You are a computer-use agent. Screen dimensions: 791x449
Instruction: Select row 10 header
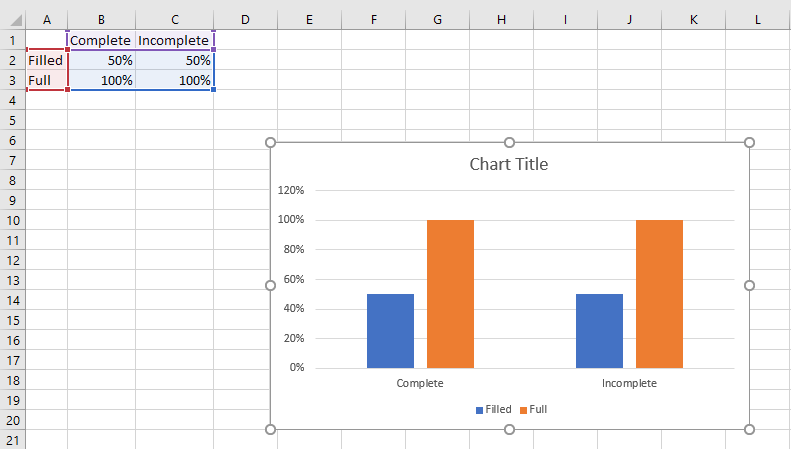coord(13,220)
